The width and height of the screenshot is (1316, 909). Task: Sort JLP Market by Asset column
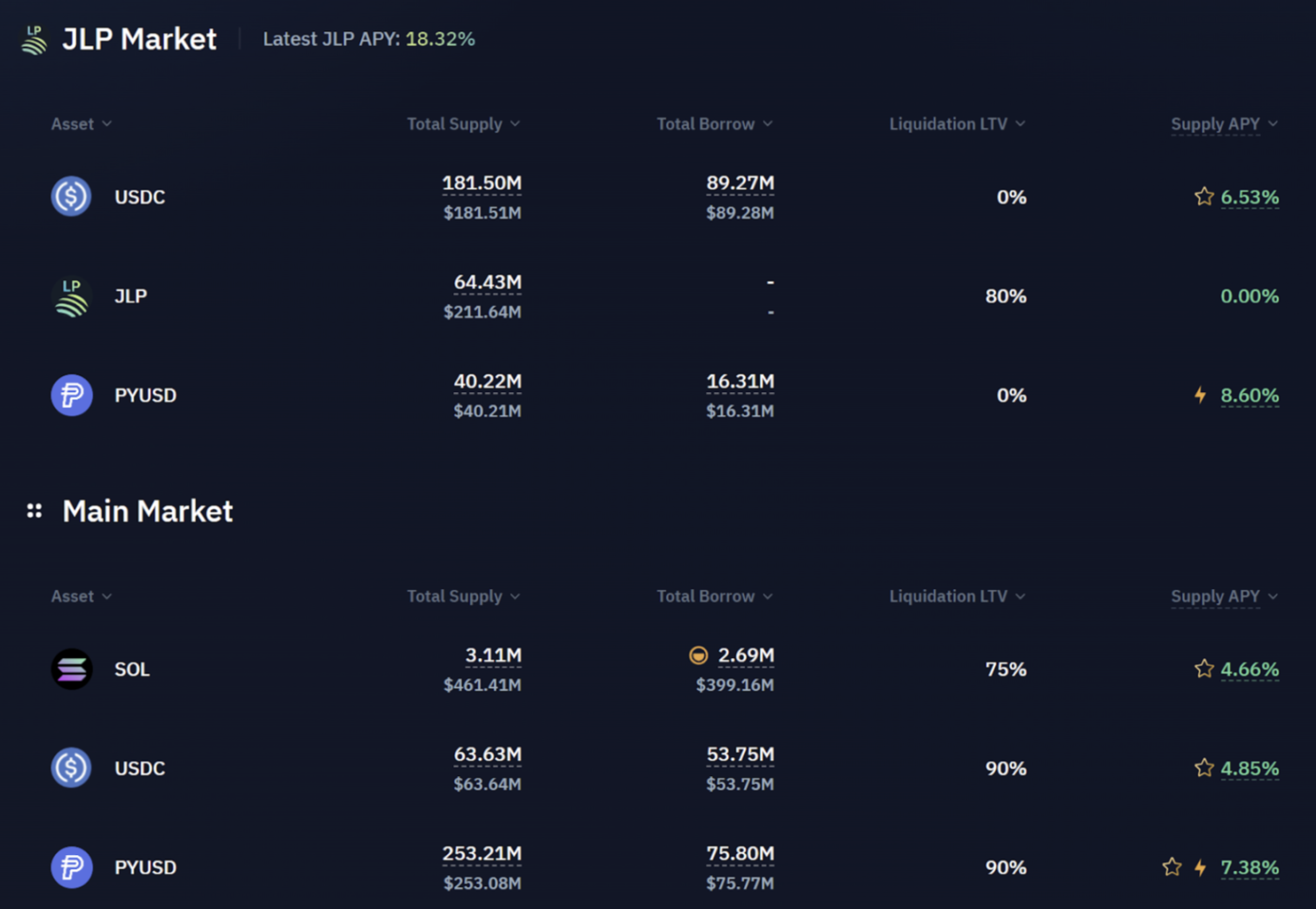[81, 124]
